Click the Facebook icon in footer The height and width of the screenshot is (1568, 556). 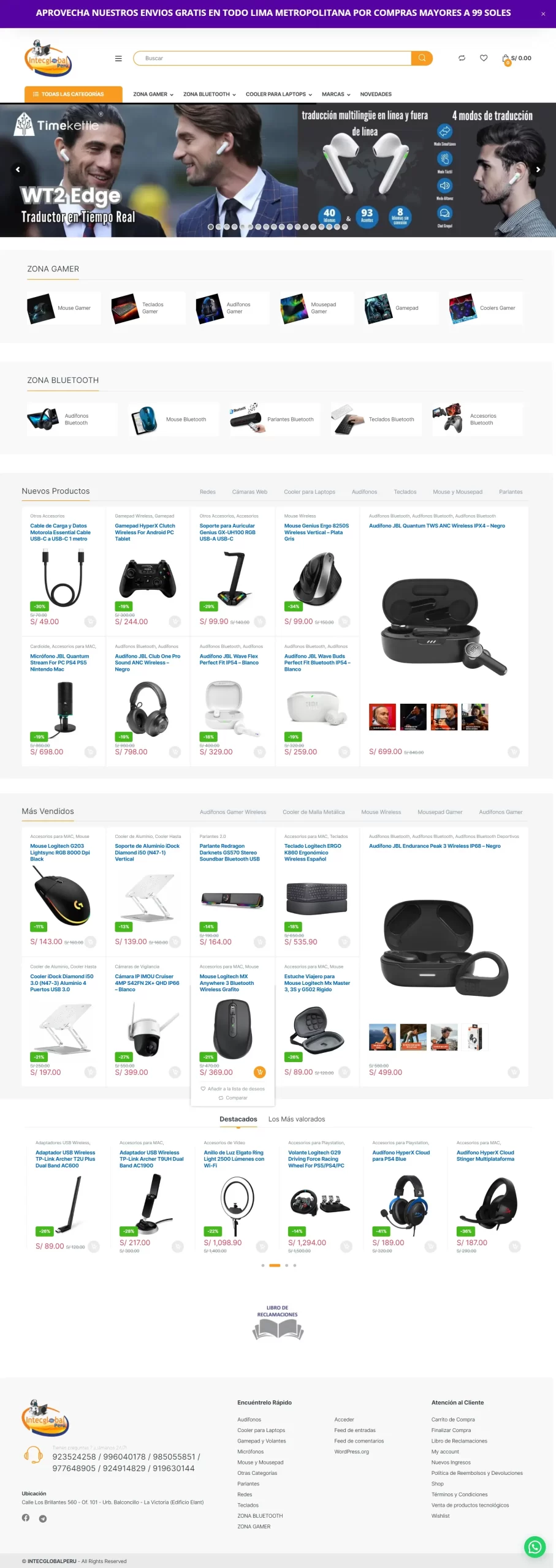point(26,1517)
